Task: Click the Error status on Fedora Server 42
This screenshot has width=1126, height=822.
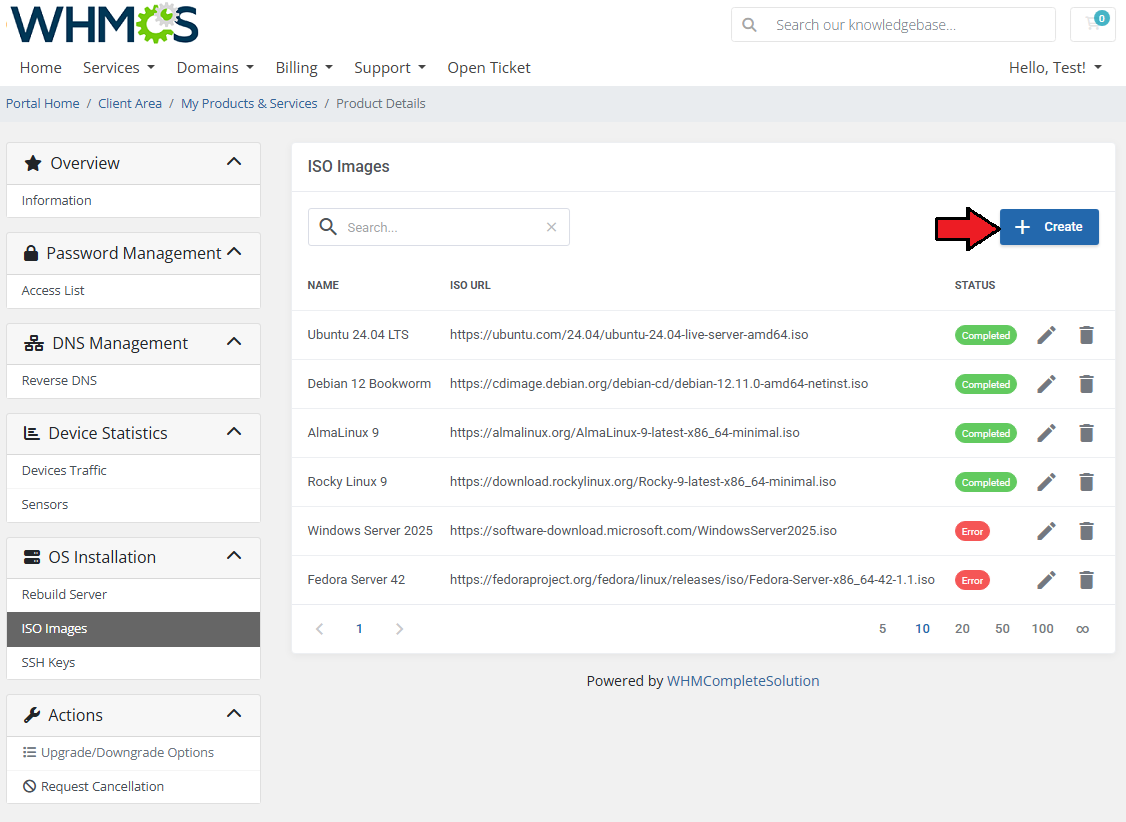Action: coord(972,580)
